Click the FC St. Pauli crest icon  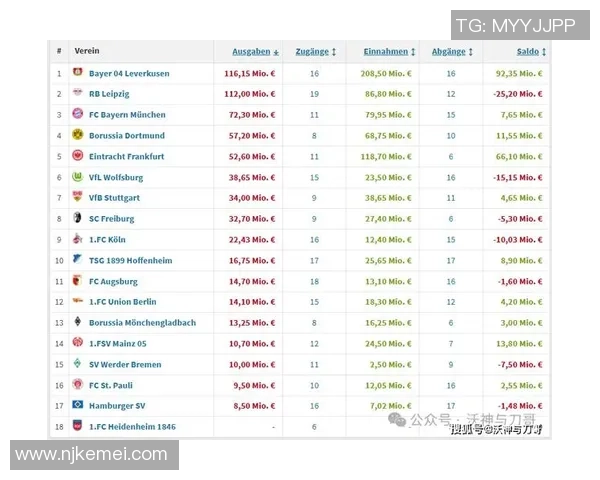coord(78,385)
